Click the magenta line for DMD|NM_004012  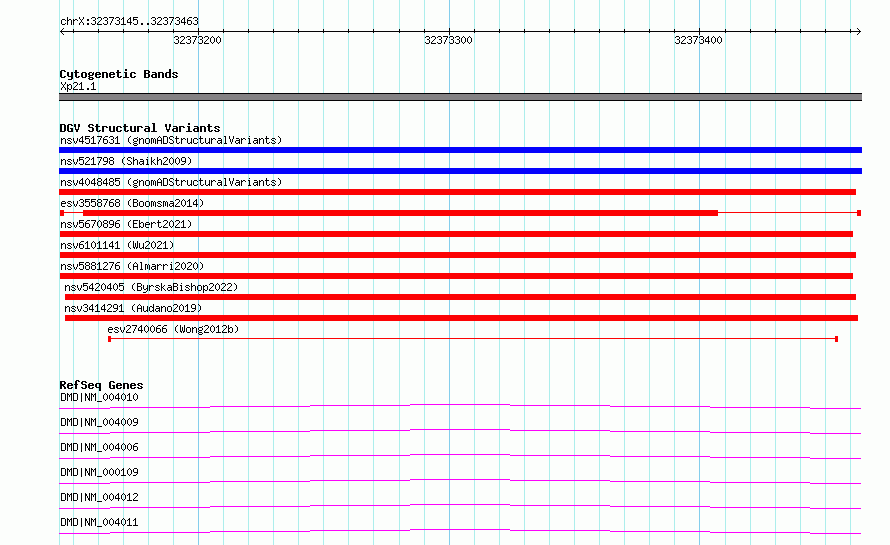pyautogui.click(x=460, y=505)
